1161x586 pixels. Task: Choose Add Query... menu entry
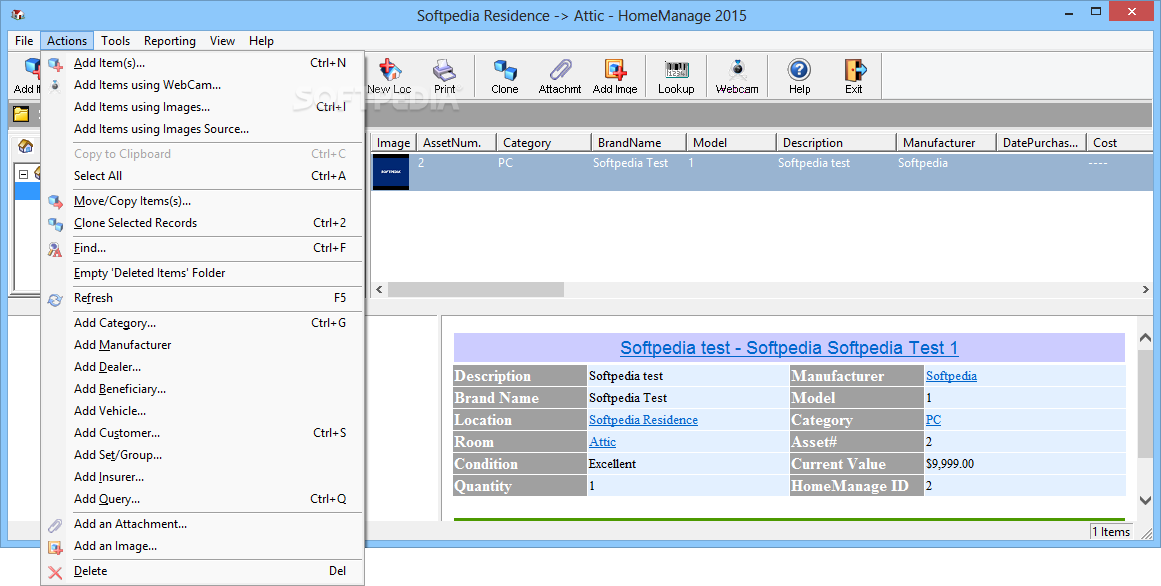coord(203,499)
